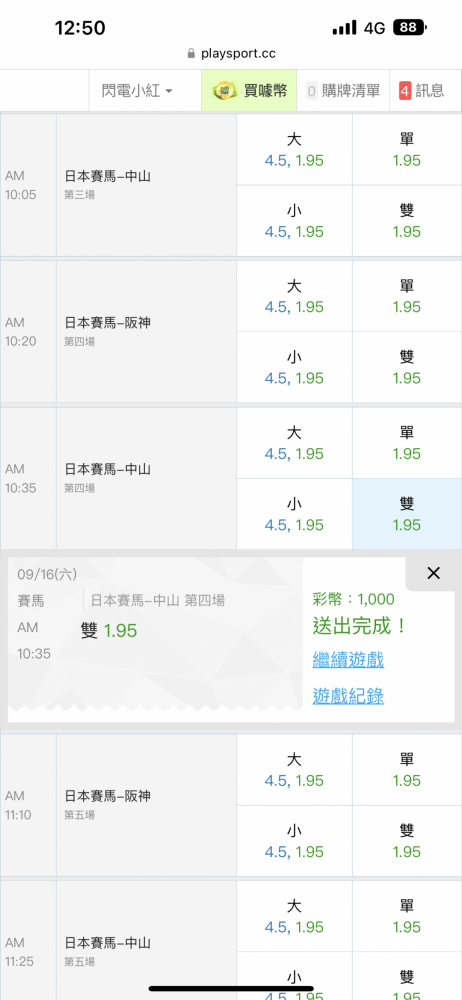This screenshot has width=462, height=1000.
Task: Select 大 4.5 for 10:20 阪神 第四場
Action: [x=294, y=296]
